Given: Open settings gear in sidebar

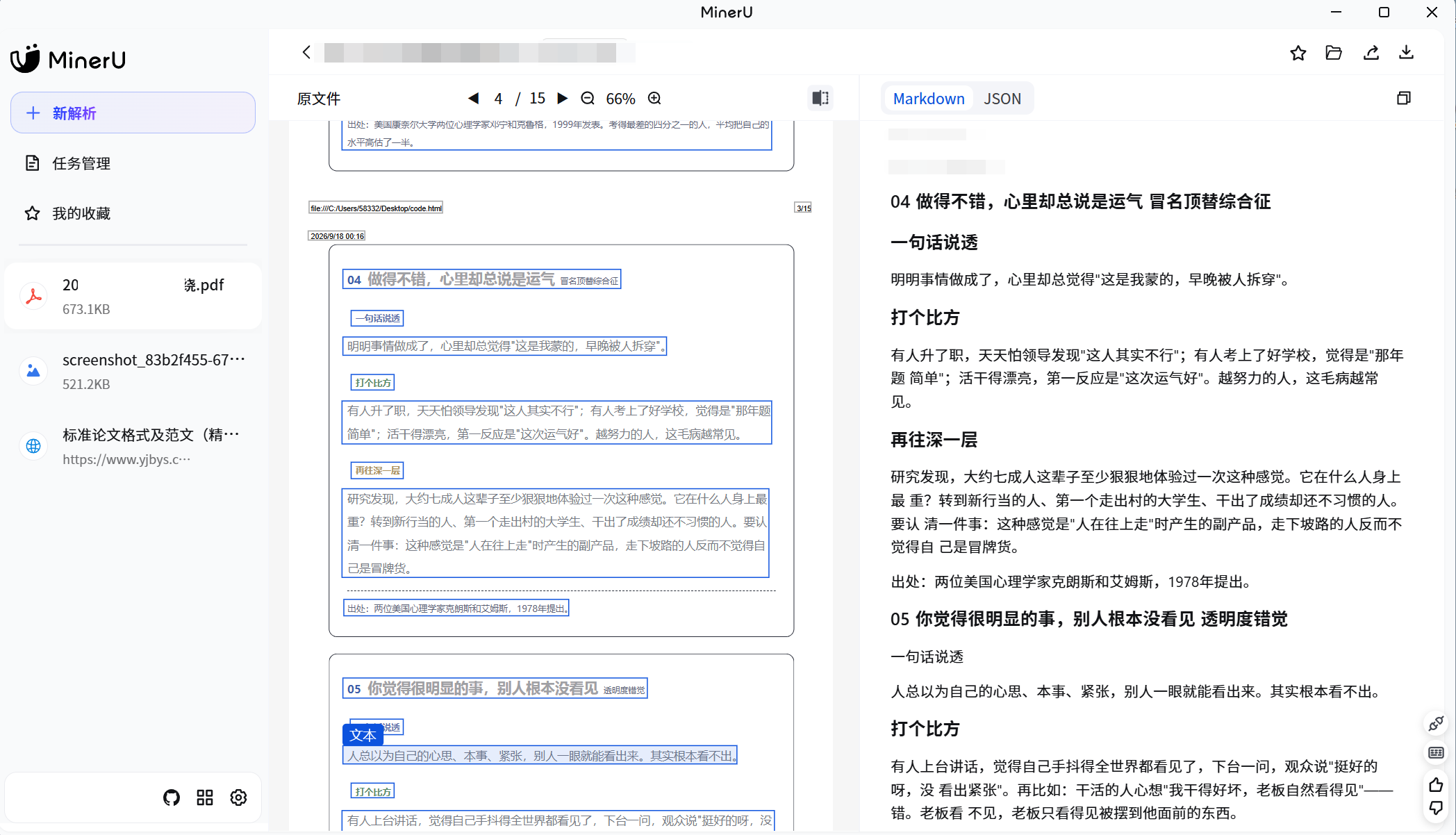Looking at the screenshot, I should tap(238, 797).
